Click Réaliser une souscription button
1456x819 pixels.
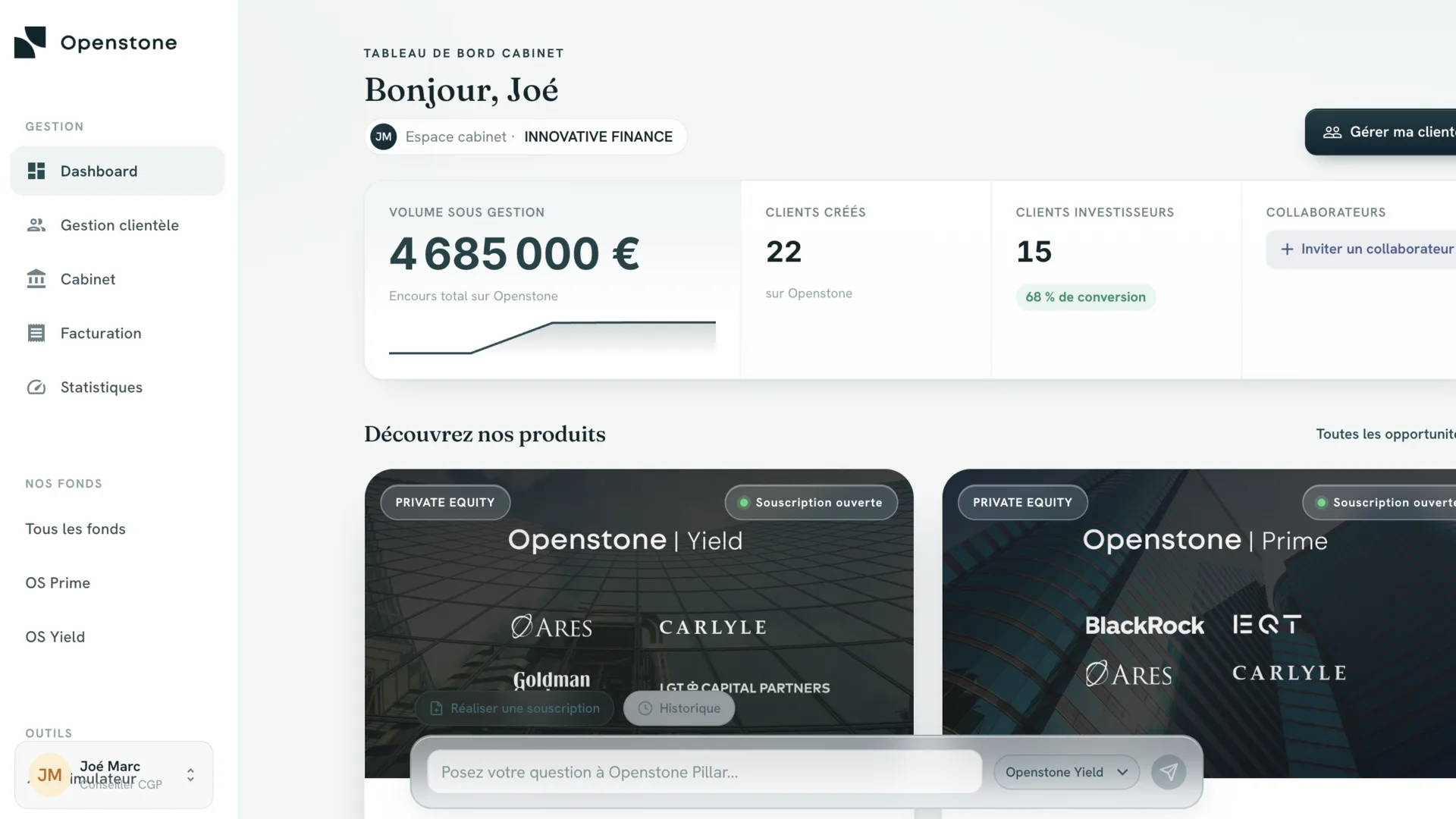tap(515, 708)
